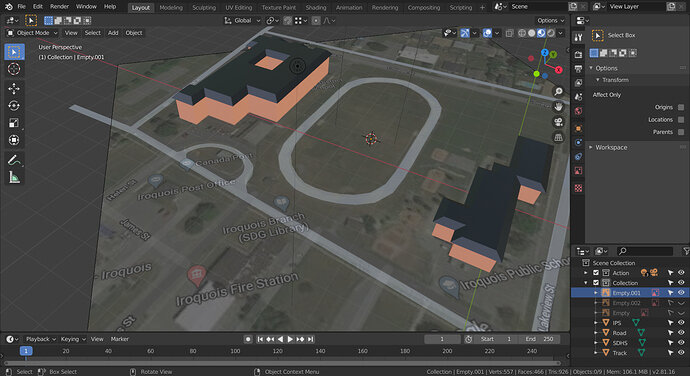Collapse the Collection tree in outliner
The width and height of the screenshot is (690, 376).
[586, 283]
